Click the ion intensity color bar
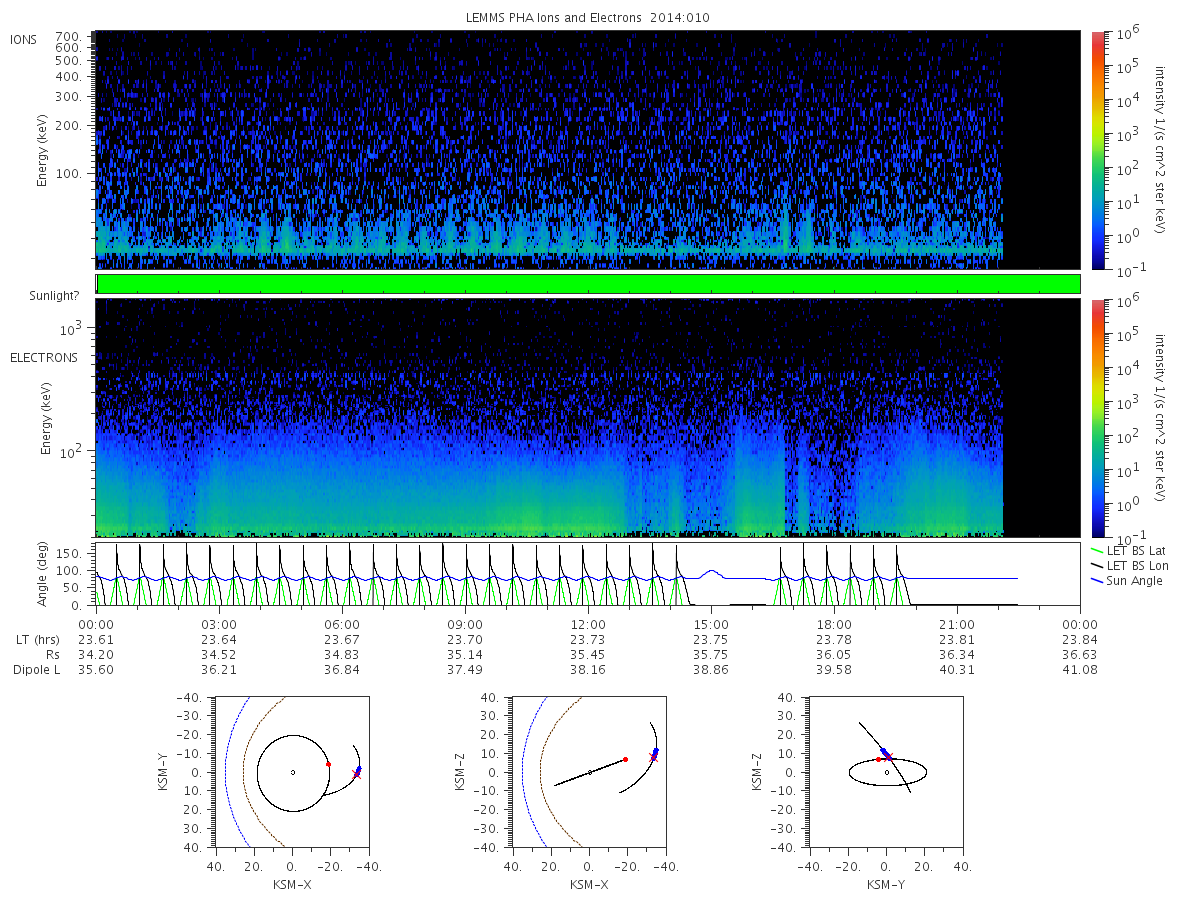 coord(1097,150)
